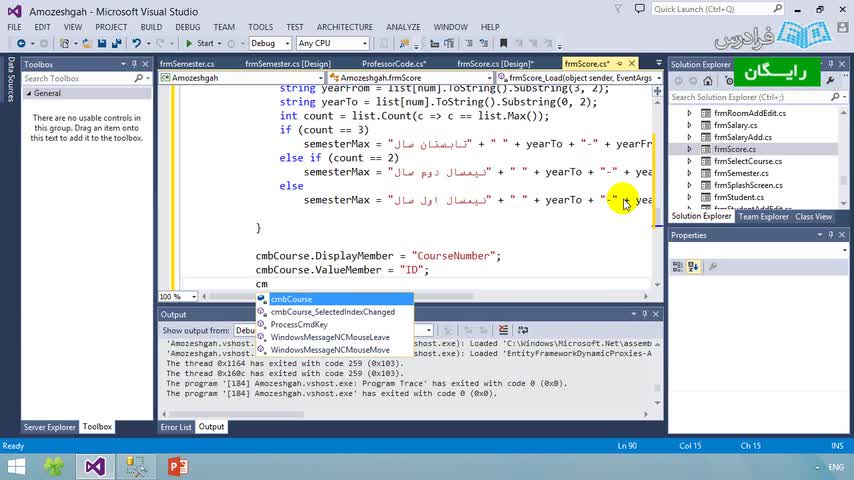Click the Search Toolbox magnifier icon
854x480 pixels.
pyautogui.click(x=138, y=78)
